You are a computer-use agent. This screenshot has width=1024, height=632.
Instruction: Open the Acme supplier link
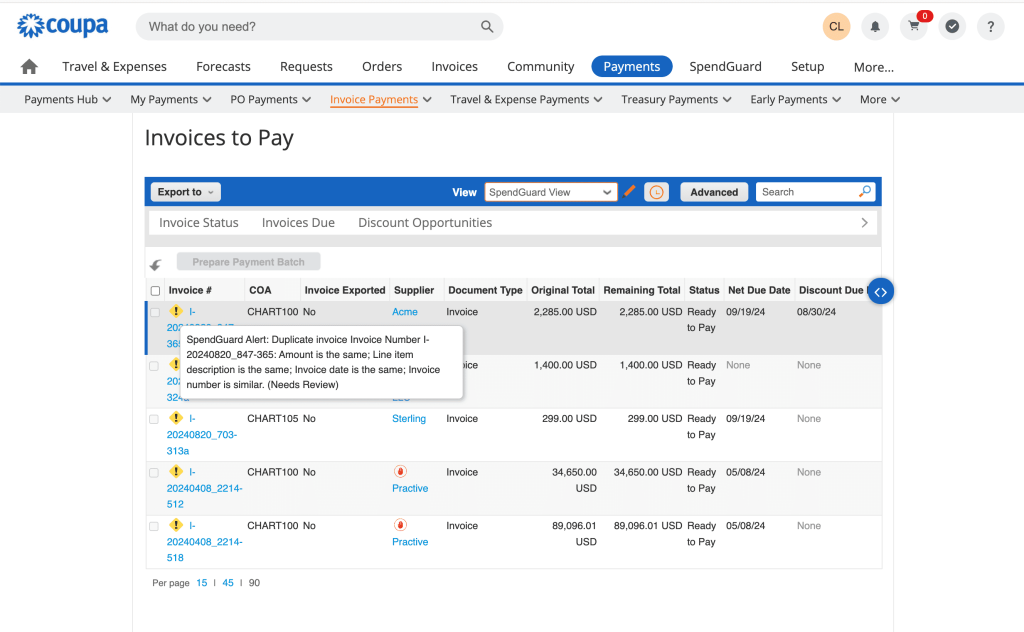(404, 311)
